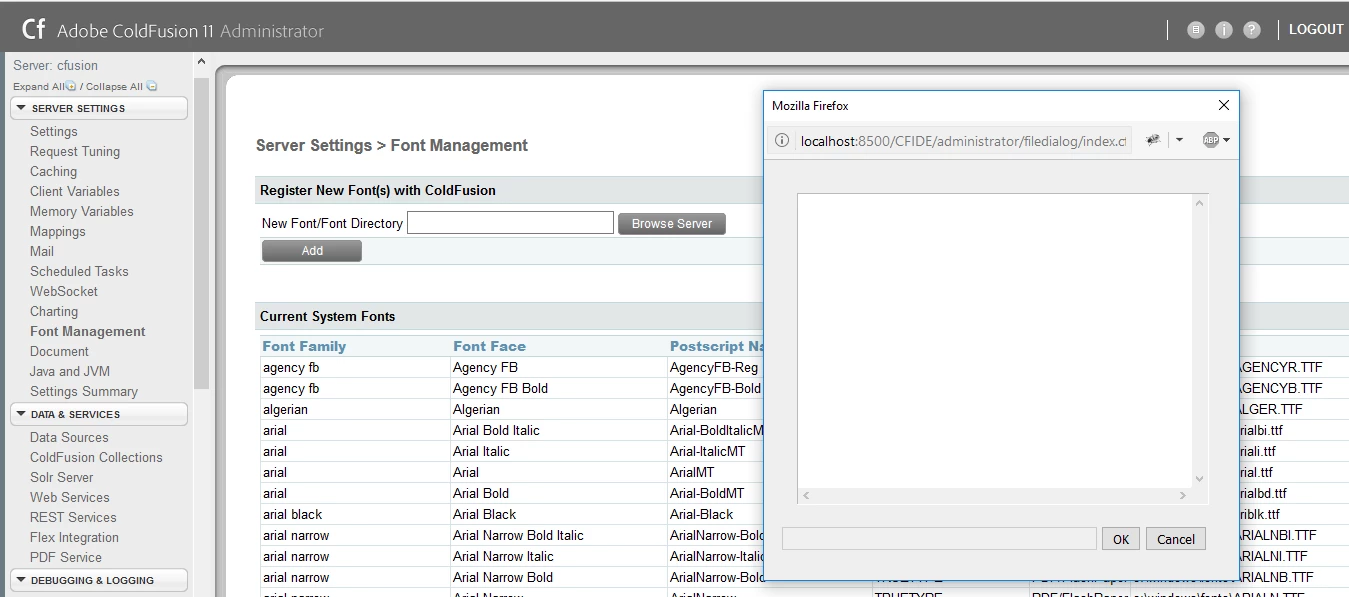Open the WebSocket page
1349x597 pixels.
tap(64, 291)
